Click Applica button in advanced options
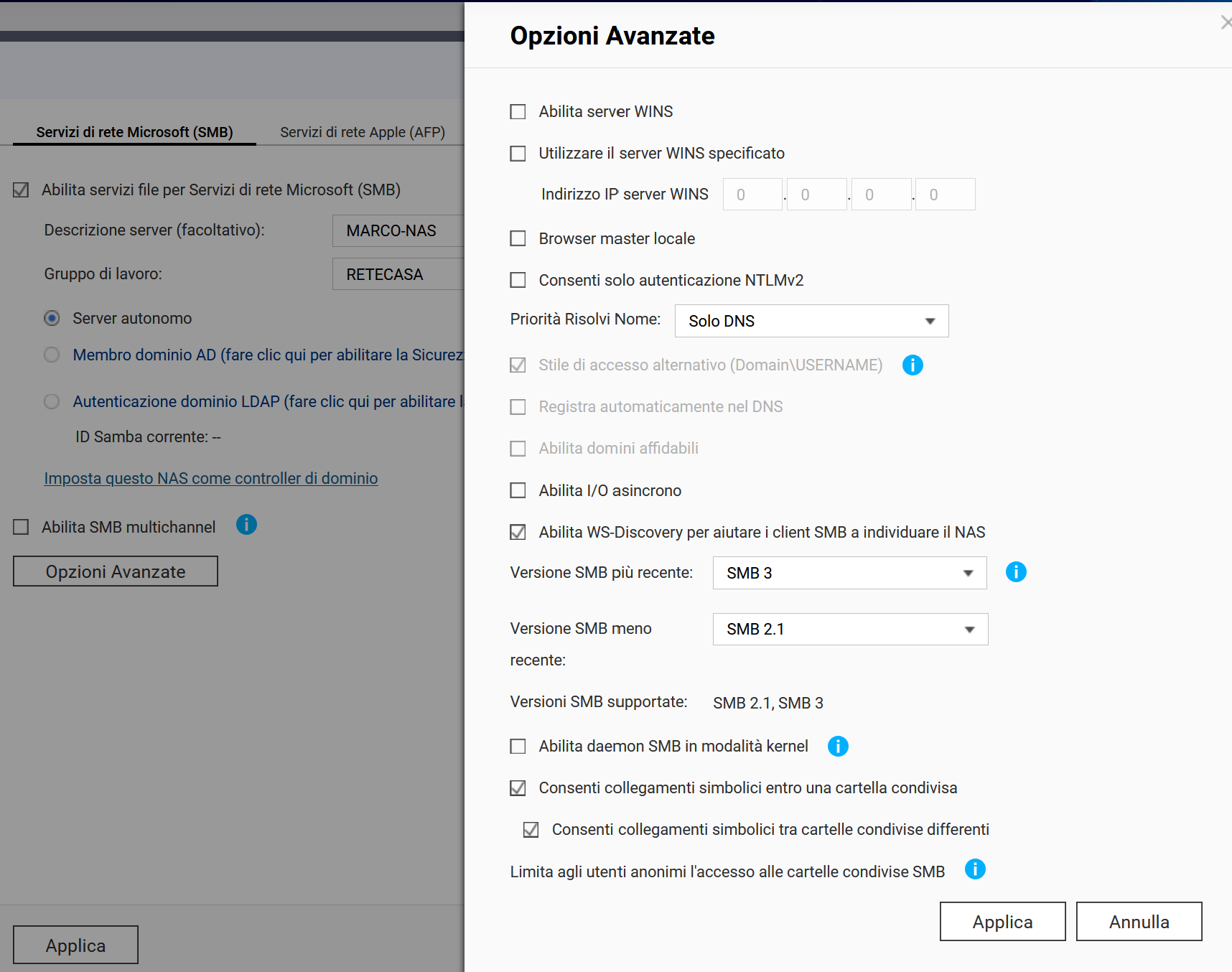 point(1002,922)
